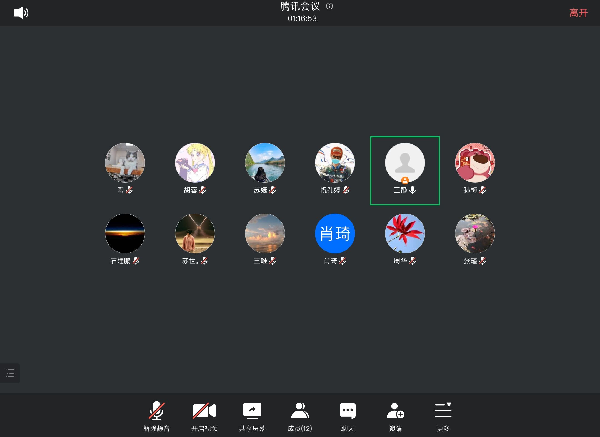This screenshot has height=437, width=600.
Task: Select the red maple leaf avatar
Action: 405,233
